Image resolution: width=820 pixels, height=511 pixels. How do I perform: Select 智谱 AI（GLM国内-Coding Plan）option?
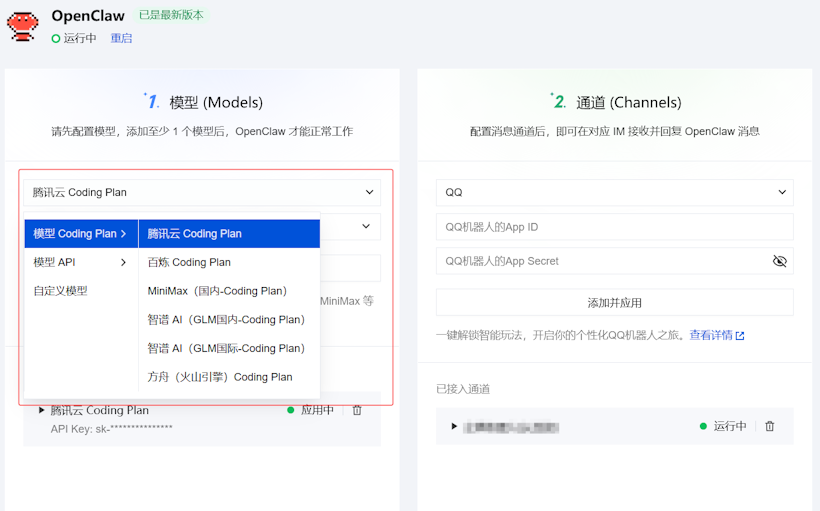(x=229, y=320)
